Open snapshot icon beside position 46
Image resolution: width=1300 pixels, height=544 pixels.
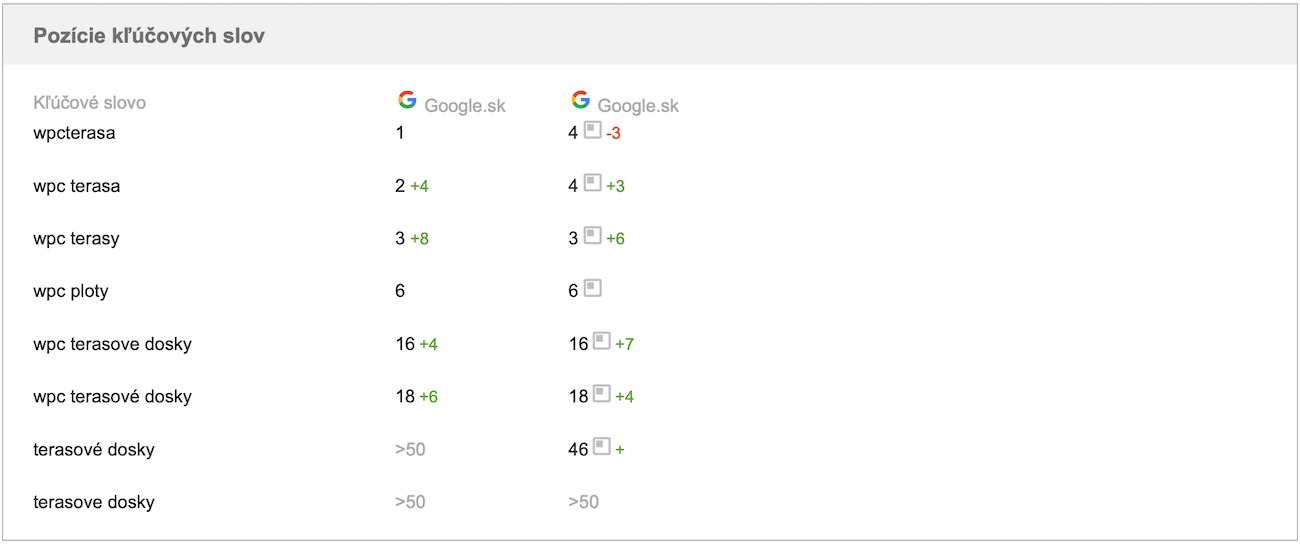click(x=601, y=447)
